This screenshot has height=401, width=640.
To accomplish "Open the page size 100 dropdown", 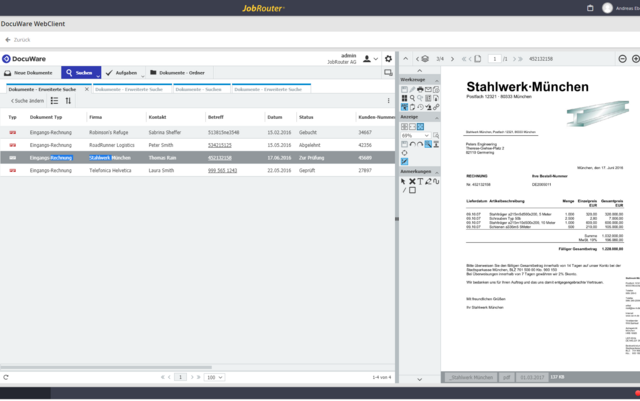I will pyautogui.click(x=214, y=377).
